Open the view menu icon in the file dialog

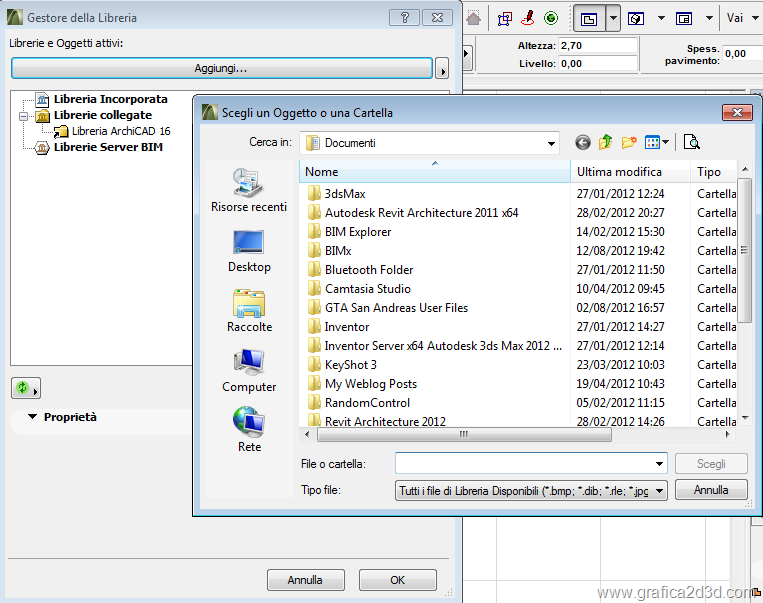656,143
